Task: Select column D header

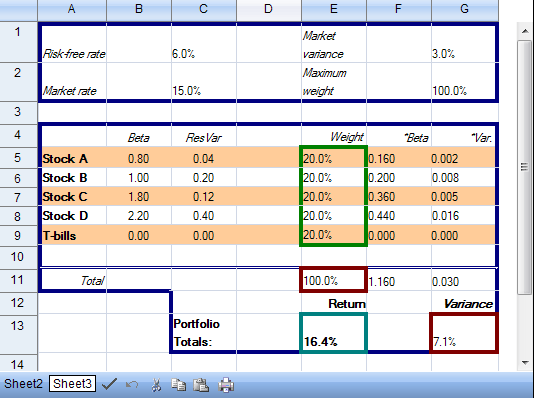Action: point(269,10)
